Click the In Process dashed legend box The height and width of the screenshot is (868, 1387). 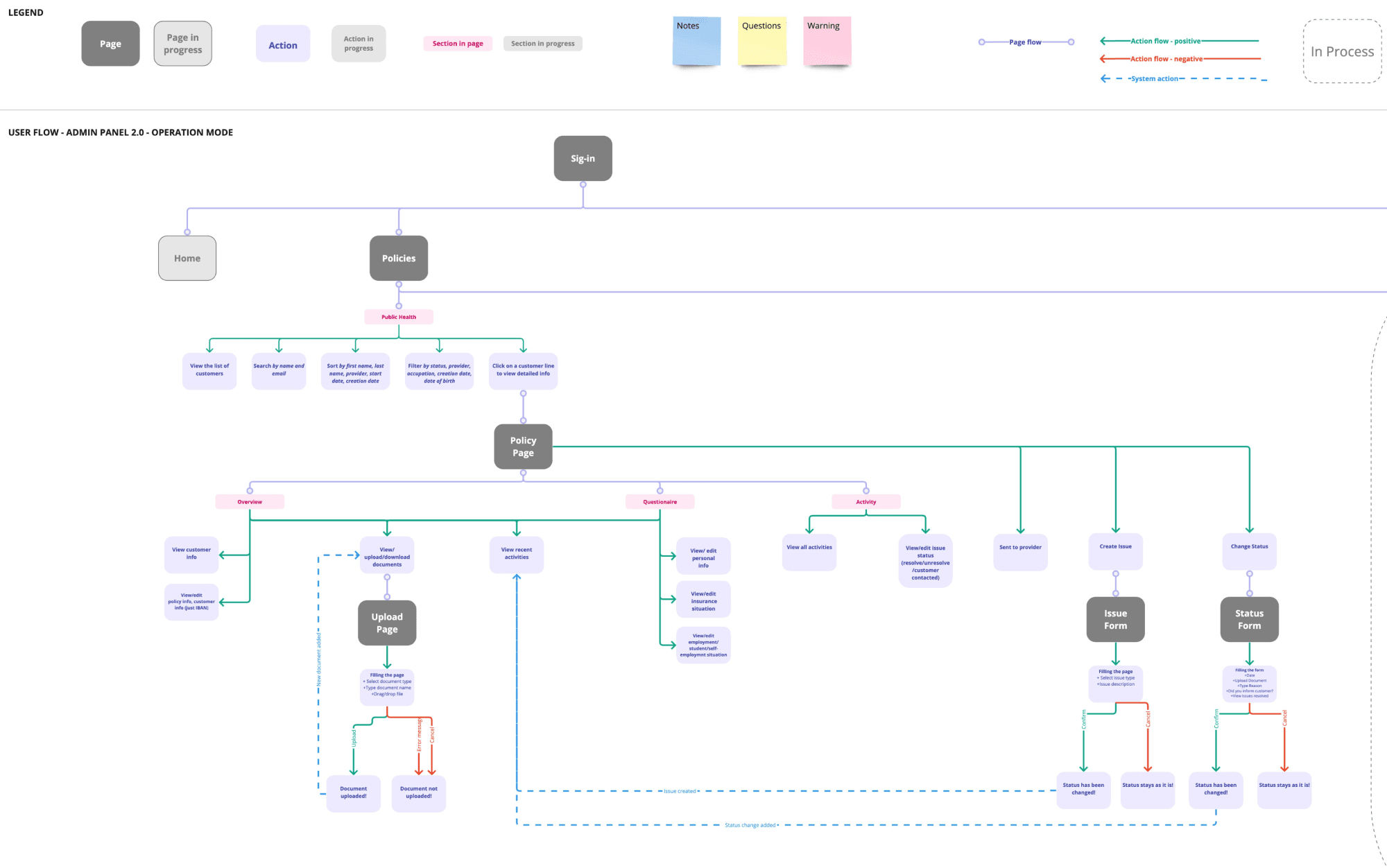[x=1342, y=52]
